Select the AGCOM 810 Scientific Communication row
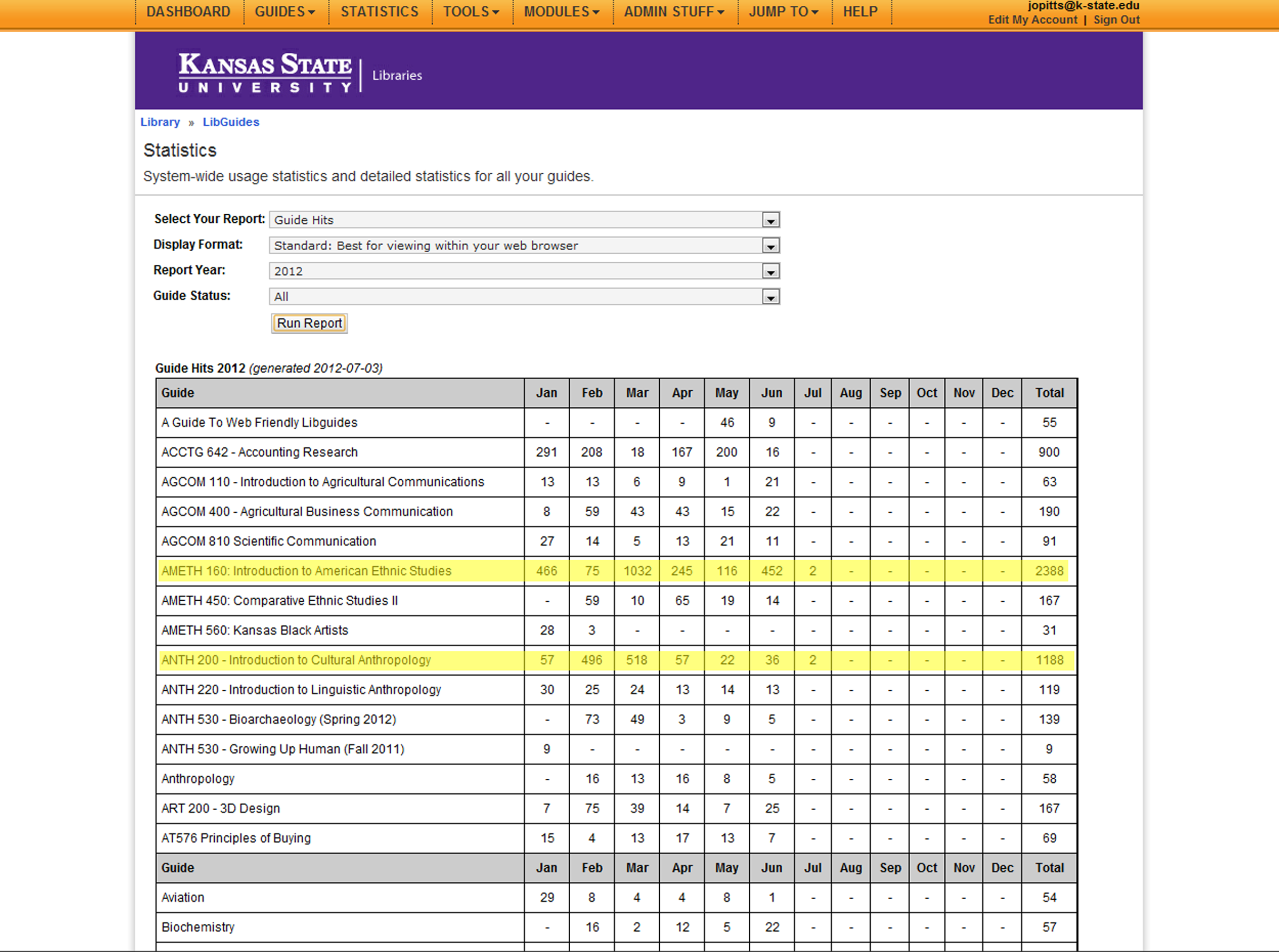The width and height of the screenshot is (1279, 952). coord(617,542)
